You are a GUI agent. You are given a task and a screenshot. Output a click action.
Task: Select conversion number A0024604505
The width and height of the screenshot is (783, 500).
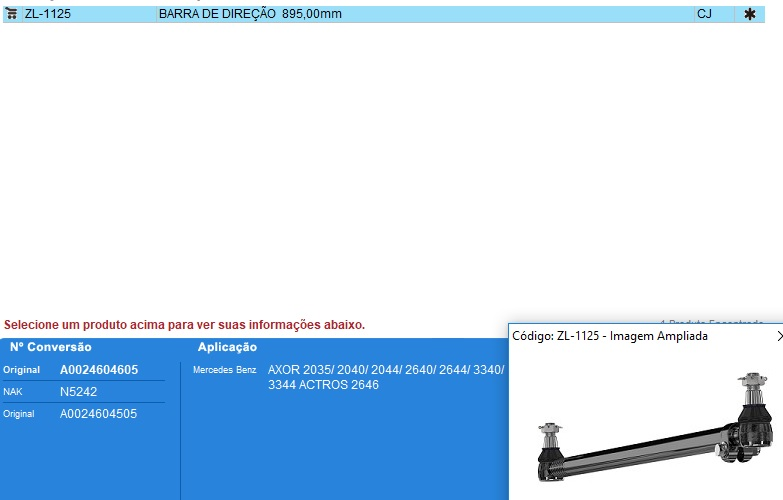pyautogui.click(x=99, y=414)
